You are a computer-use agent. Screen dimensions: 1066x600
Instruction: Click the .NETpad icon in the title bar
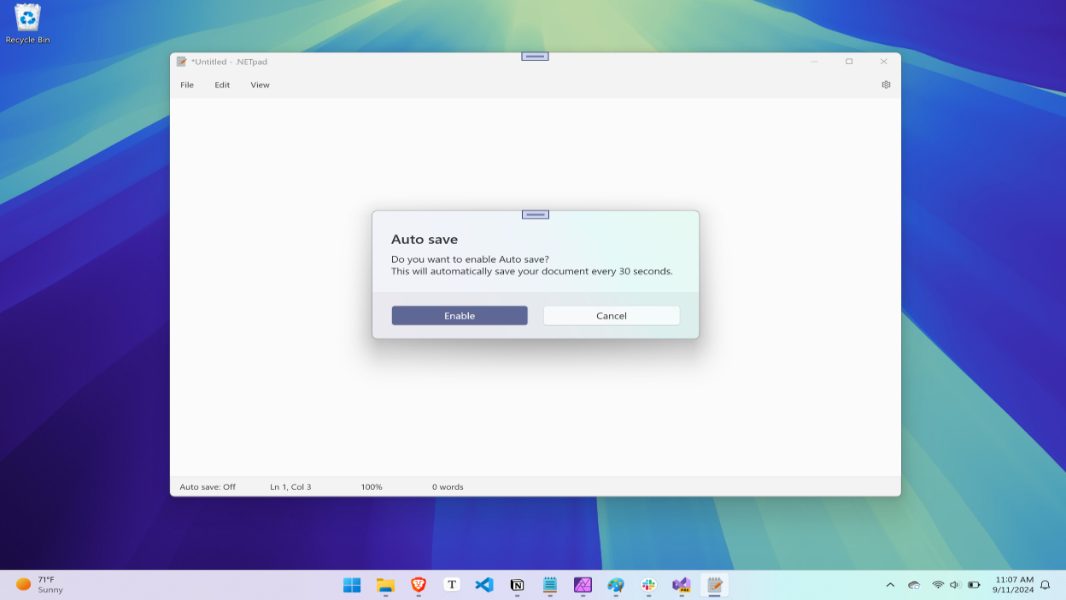(182, 61)
